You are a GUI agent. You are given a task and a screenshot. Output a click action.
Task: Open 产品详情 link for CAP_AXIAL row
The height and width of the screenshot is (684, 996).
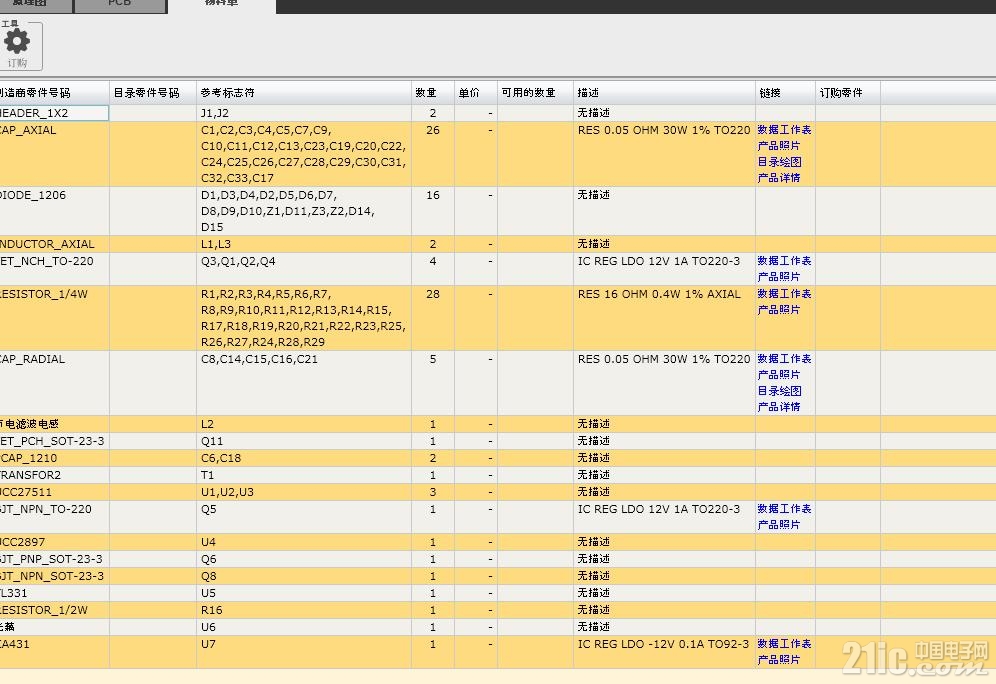[x=779, y=178]
